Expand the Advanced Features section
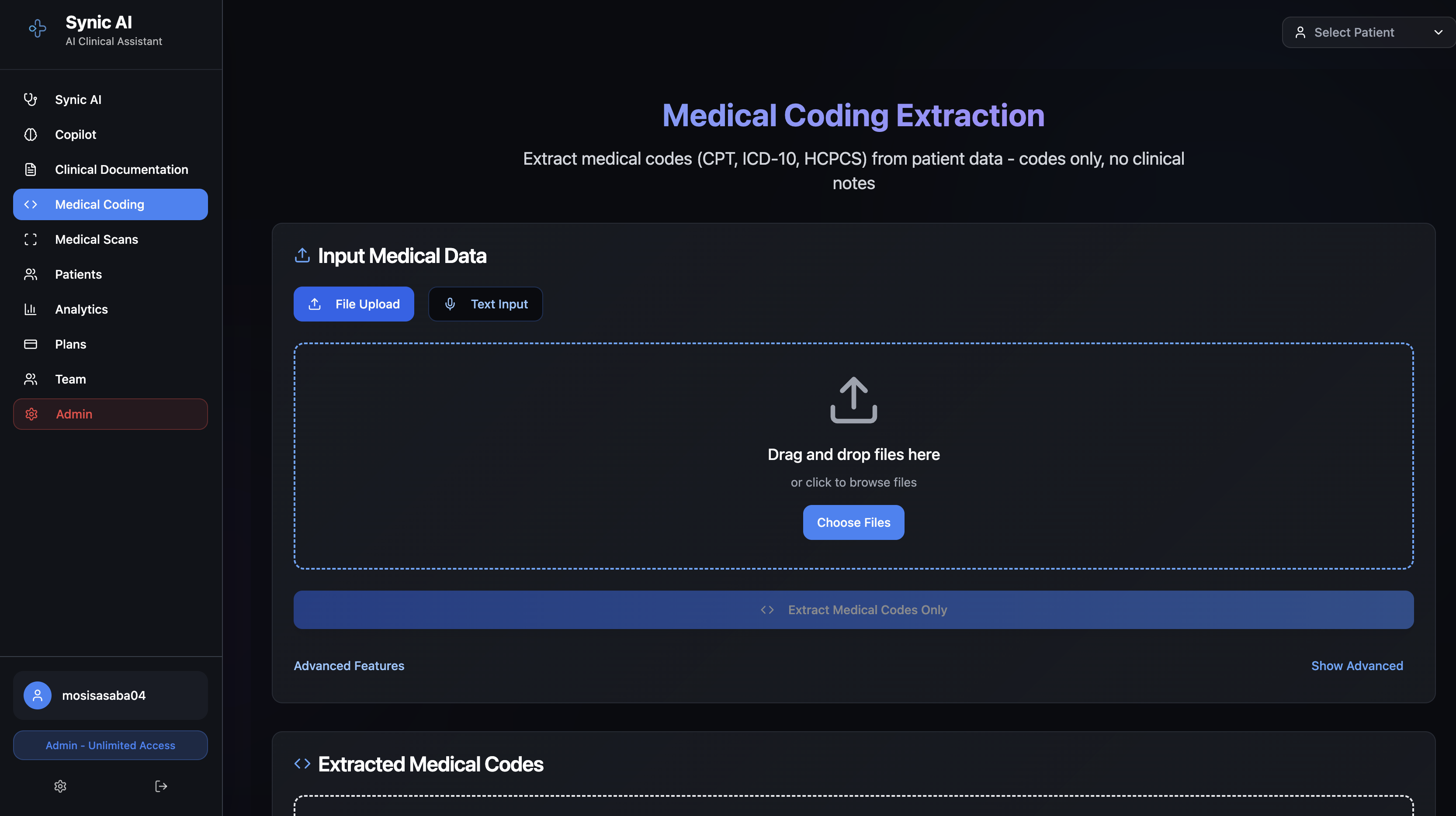The width and height of the screenshot is (1456, 816). pyautogui.click(x=349, y=666)
